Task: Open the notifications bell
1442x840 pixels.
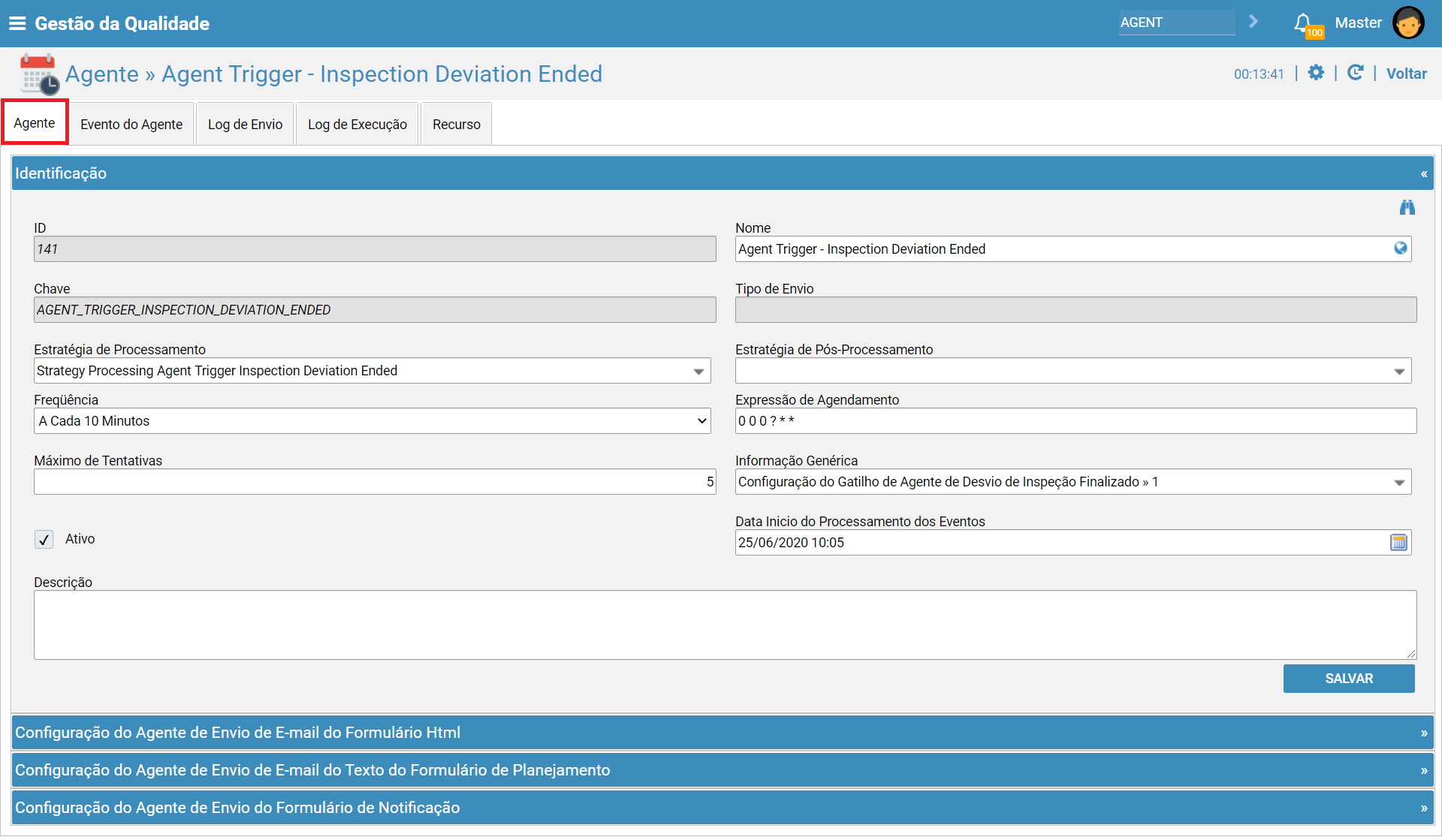Action: pyautogui.click(x=1304, y=23)
